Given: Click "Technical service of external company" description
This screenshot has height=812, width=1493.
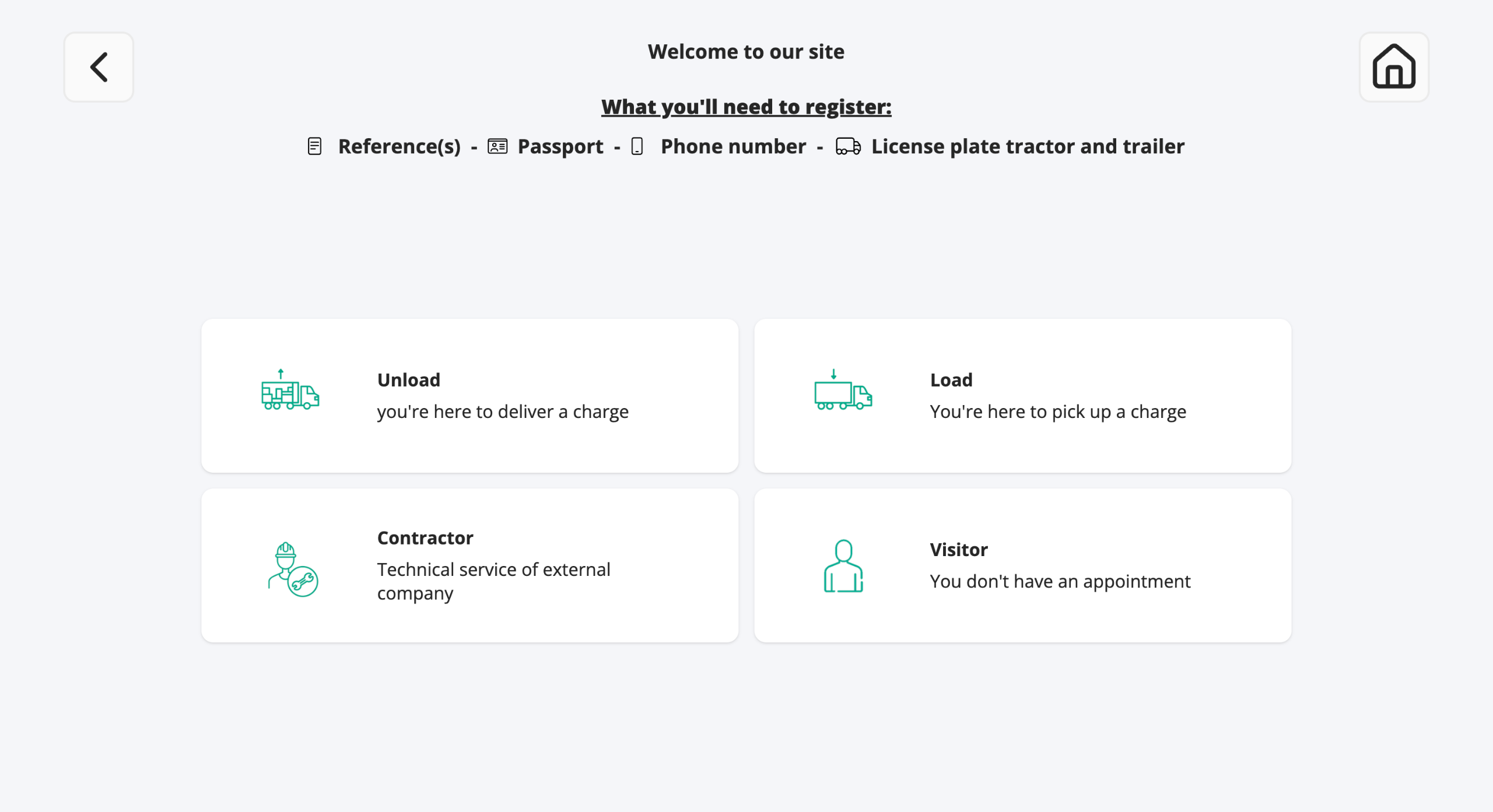Looking at the screenshot, I should [493, 581].
